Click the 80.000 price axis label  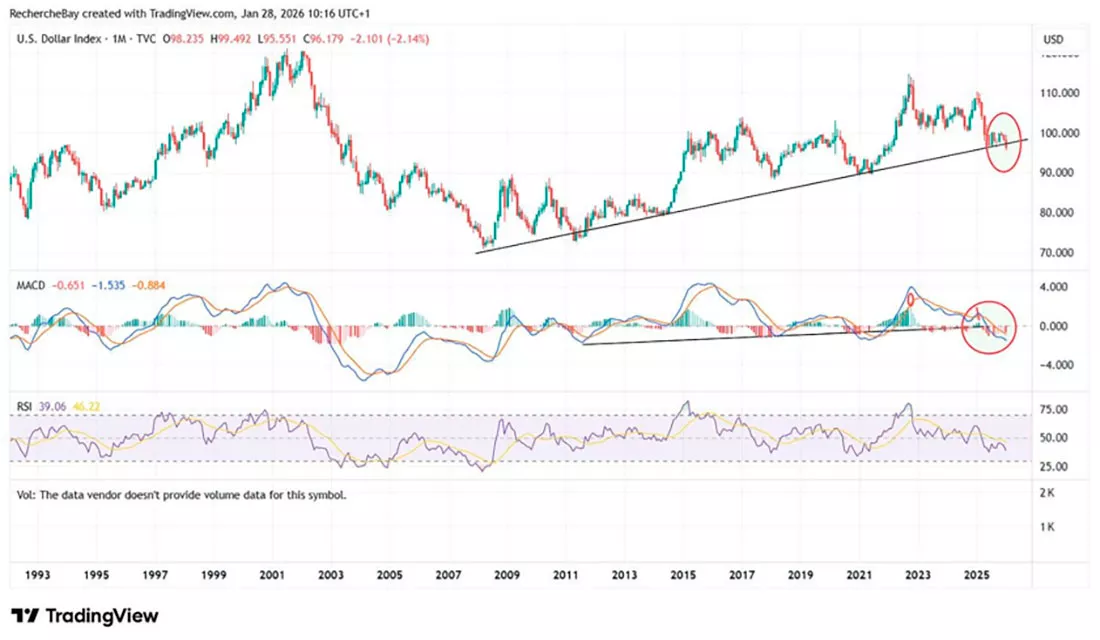[1055, 212]
